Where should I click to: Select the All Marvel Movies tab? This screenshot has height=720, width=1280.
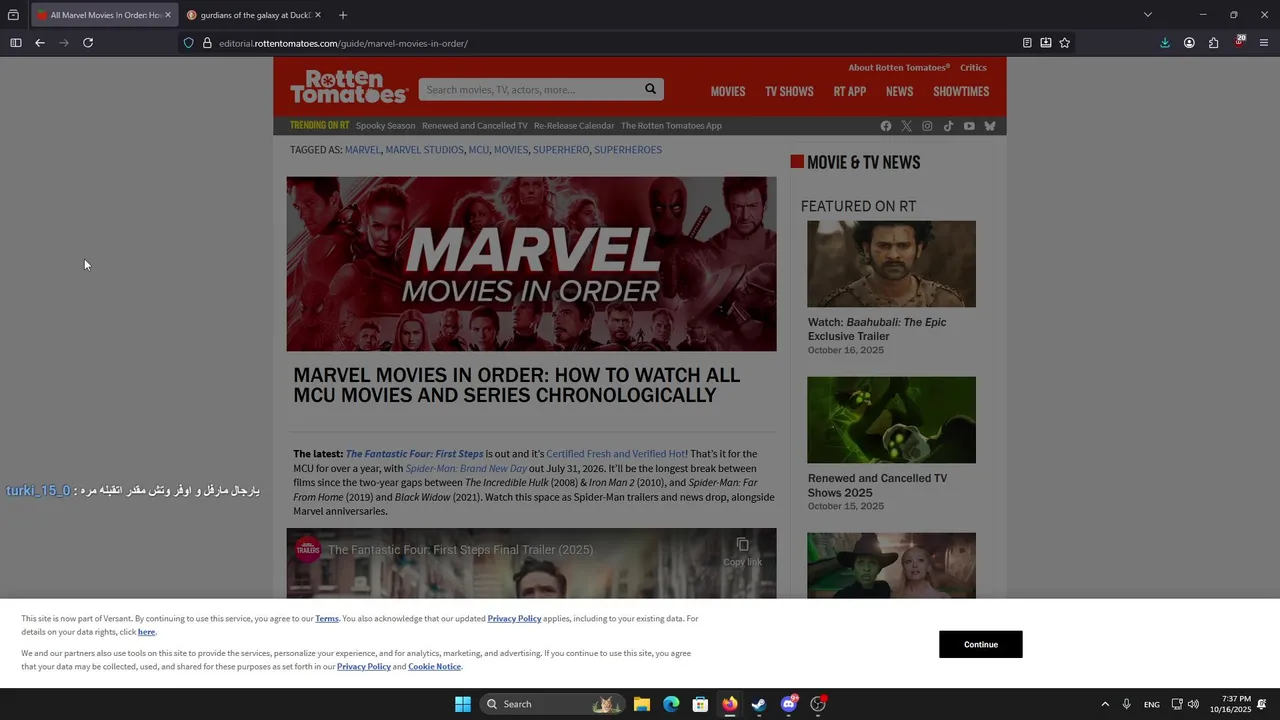tap(104, 15)
